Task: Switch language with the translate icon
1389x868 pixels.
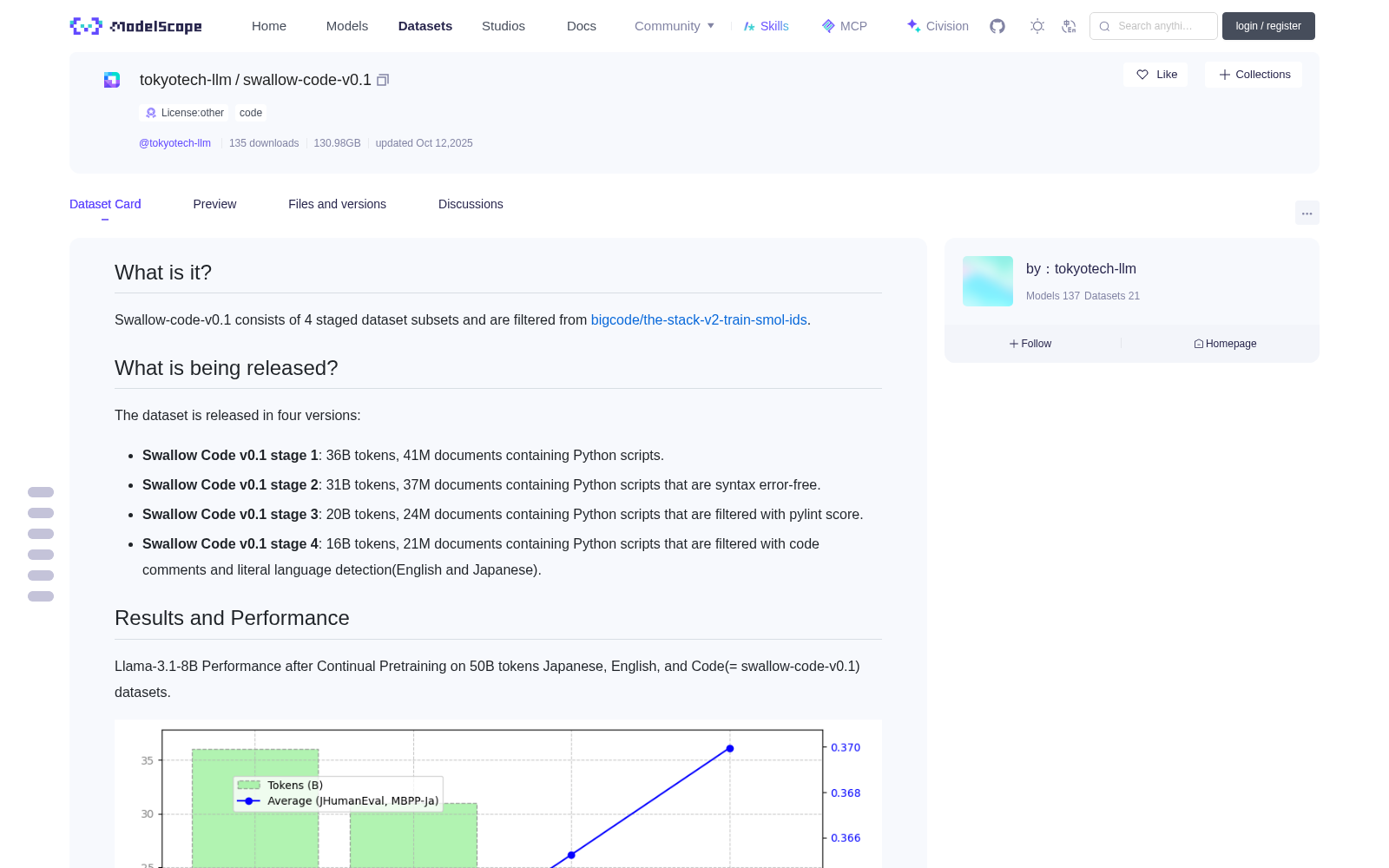Action: [x=1069, y=26]
